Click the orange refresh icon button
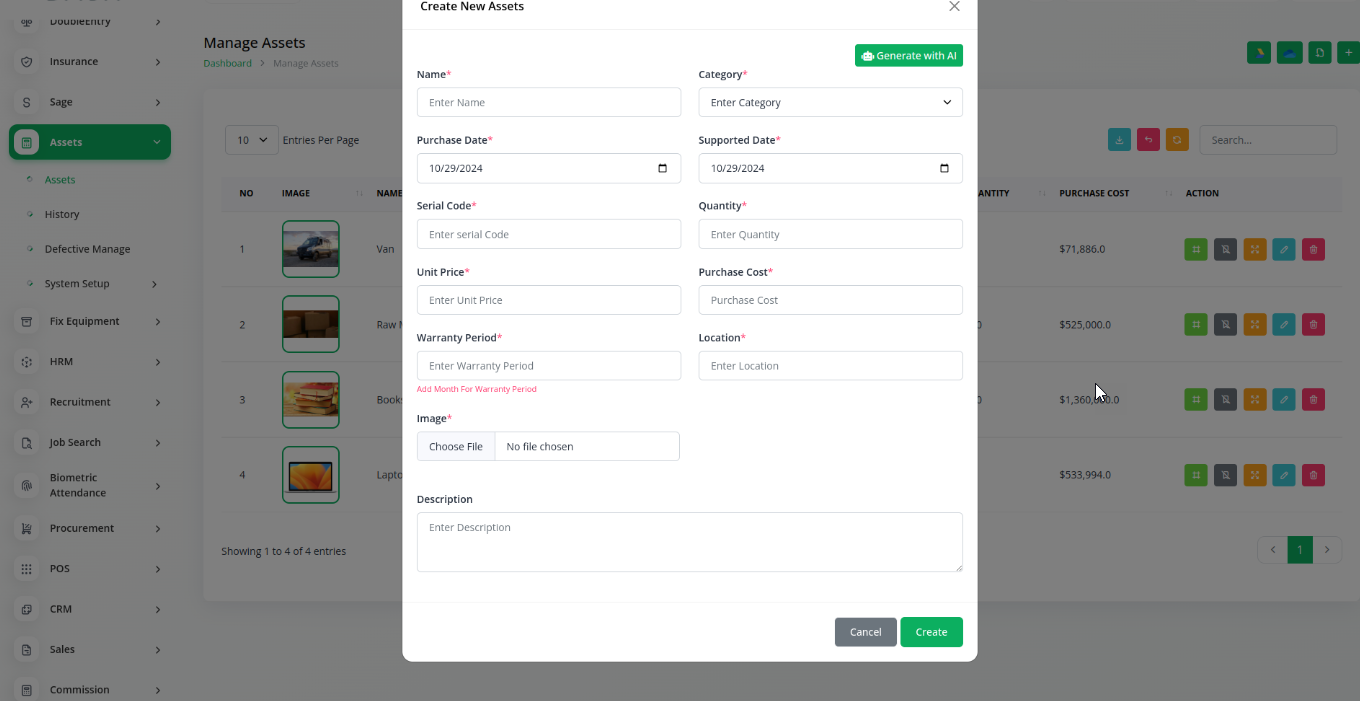 coord(1178,140)
